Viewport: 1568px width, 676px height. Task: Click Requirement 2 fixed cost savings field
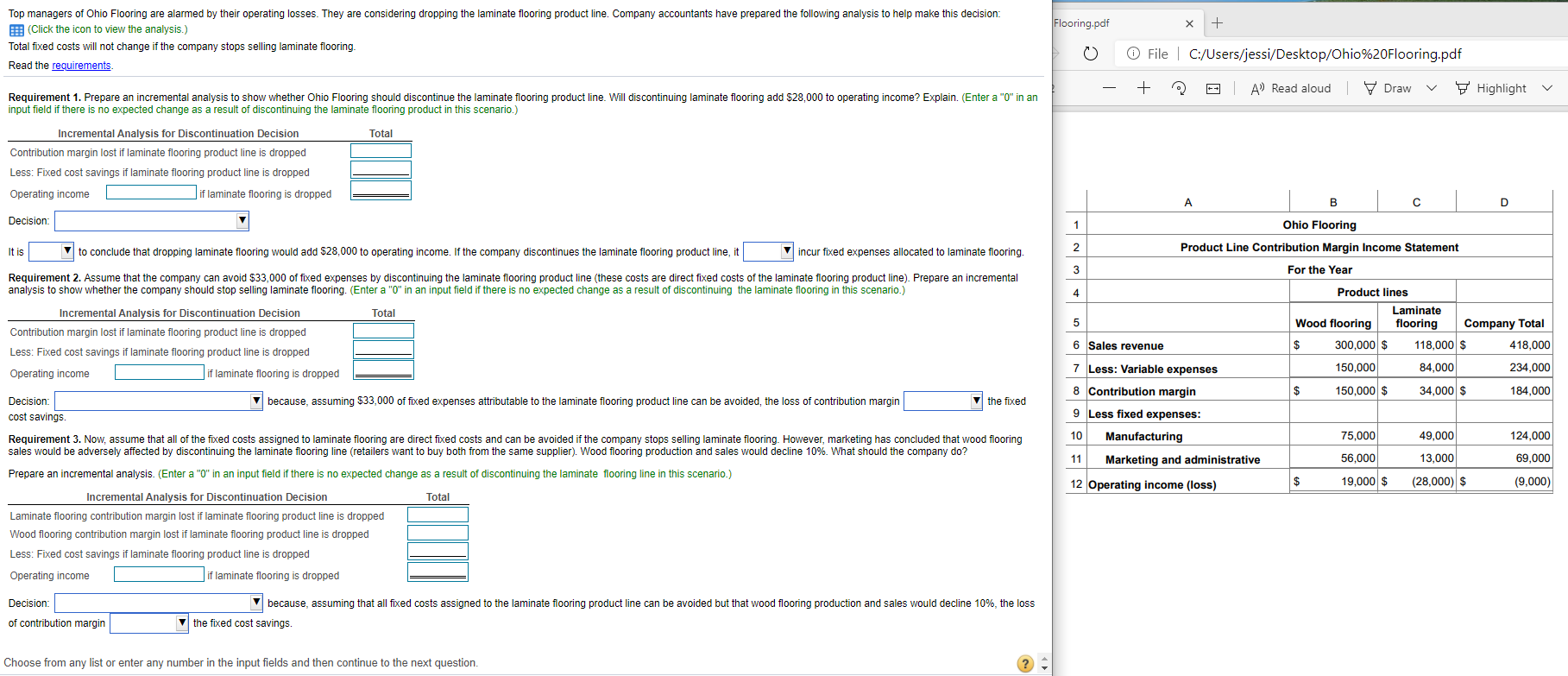click(x=383, y=349)
